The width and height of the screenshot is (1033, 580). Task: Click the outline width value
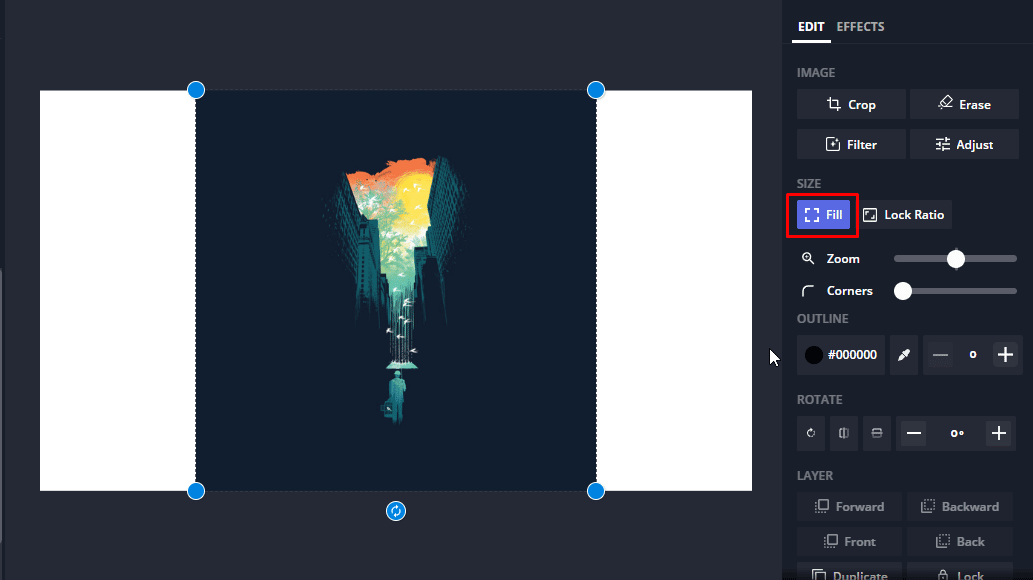tap(972, 355)
